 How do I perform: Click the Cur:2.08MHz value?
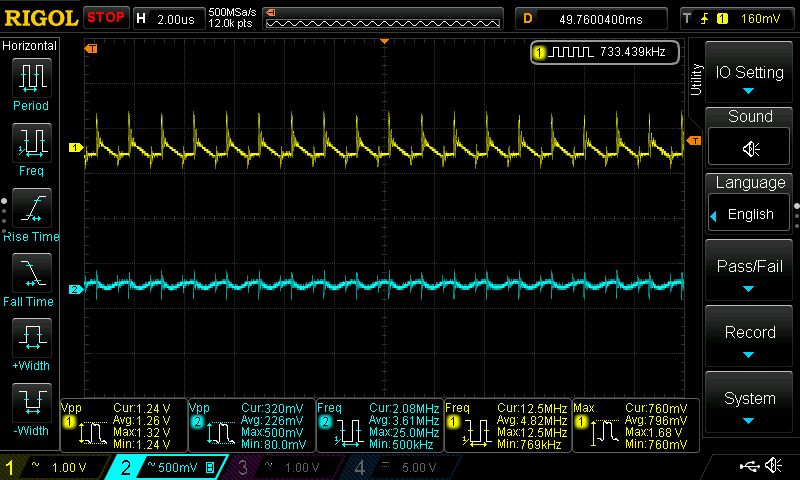[404, 408]
